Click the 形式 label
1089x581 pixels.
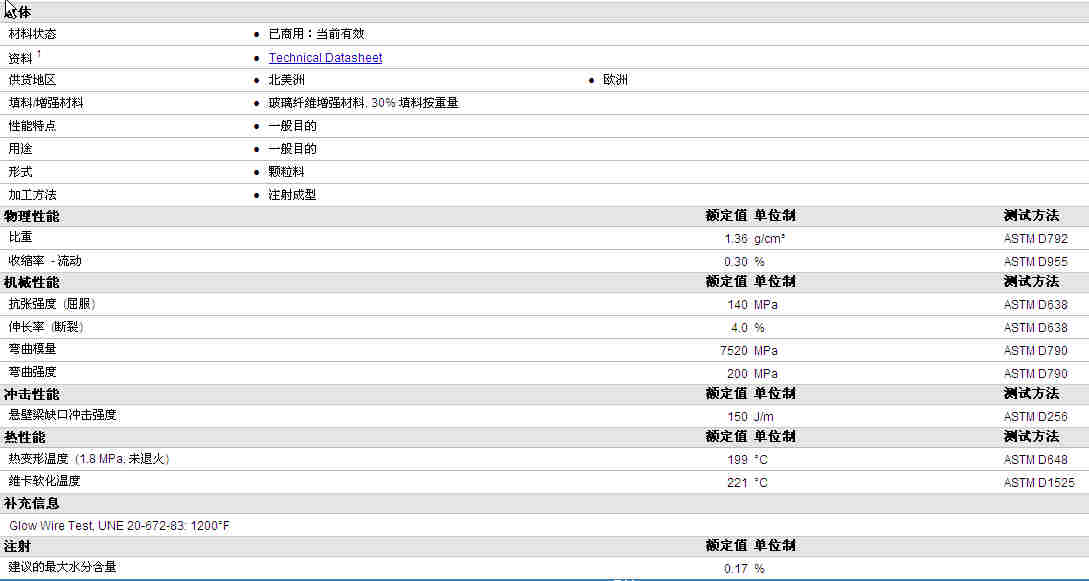coord(20,171)
